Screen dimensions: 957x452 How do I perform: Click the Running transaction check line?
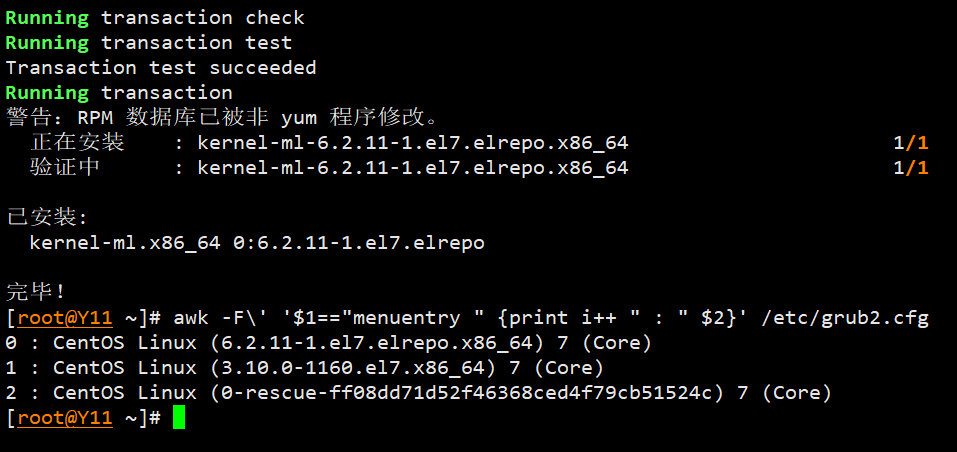[x=155, y=17]
